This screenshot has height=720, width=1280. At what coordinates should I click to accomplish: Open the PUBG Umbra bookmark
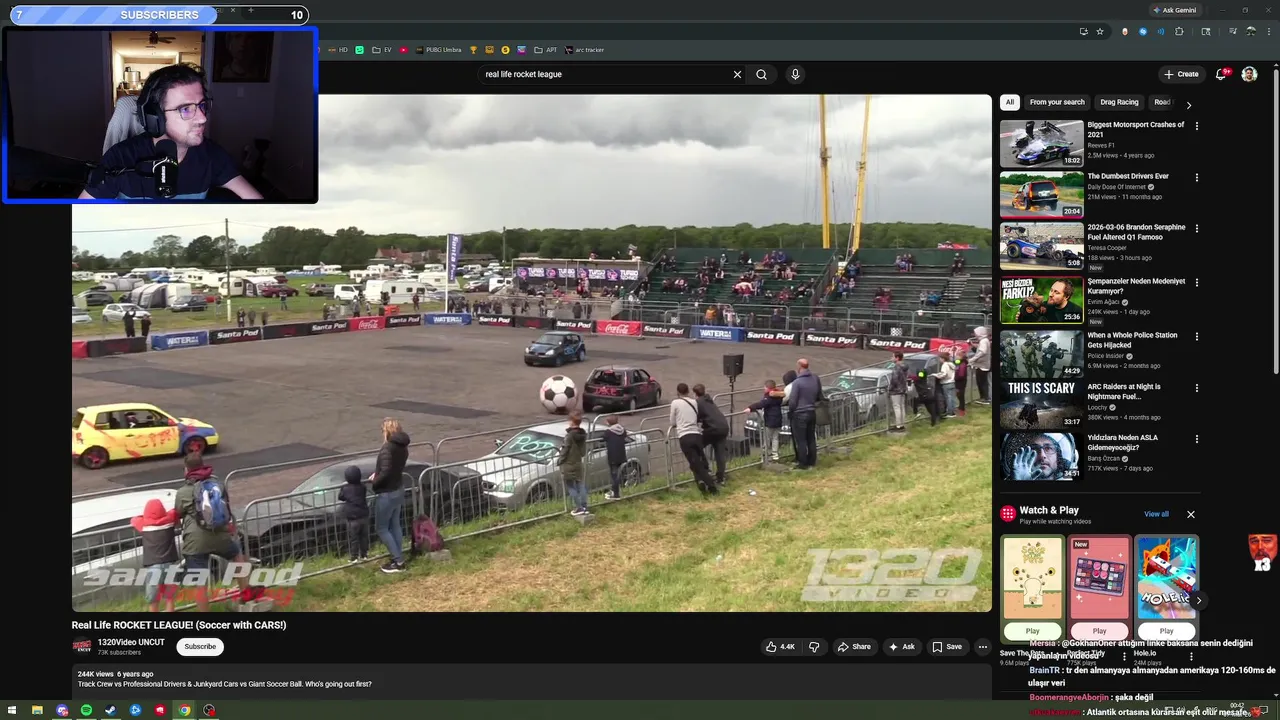(438, 50)
